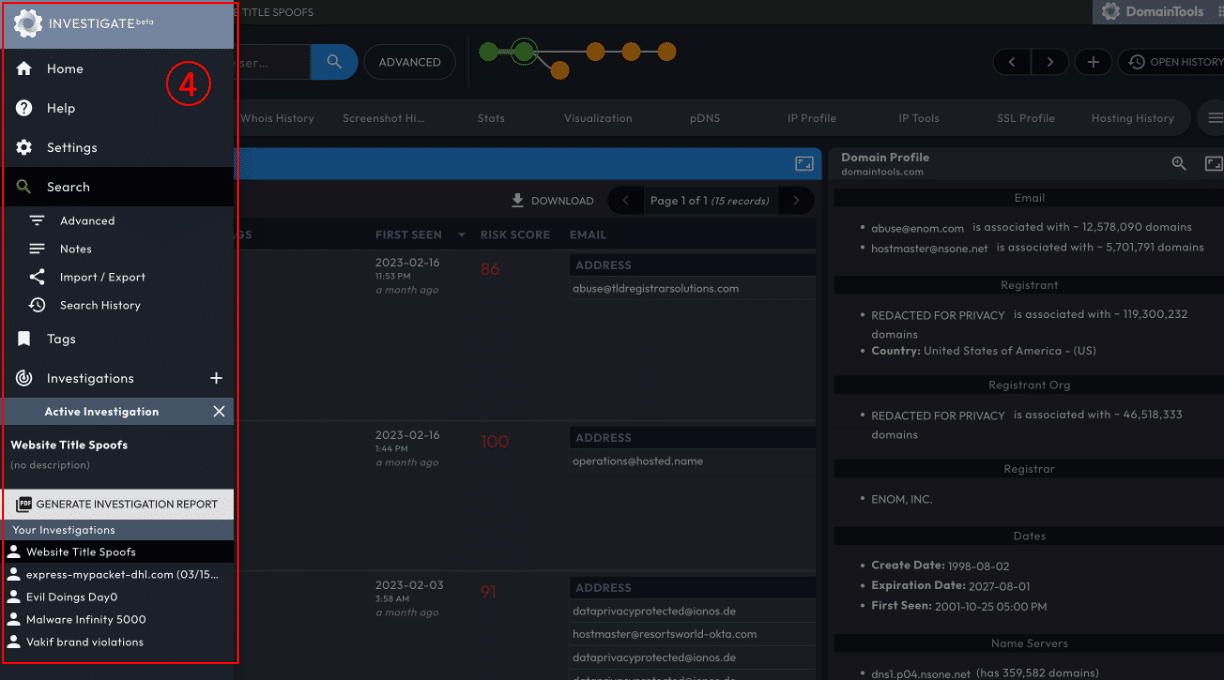Switch to IP Tools tab
Viewport: 1224px width, 680px height.
click(x=919, y=118)
